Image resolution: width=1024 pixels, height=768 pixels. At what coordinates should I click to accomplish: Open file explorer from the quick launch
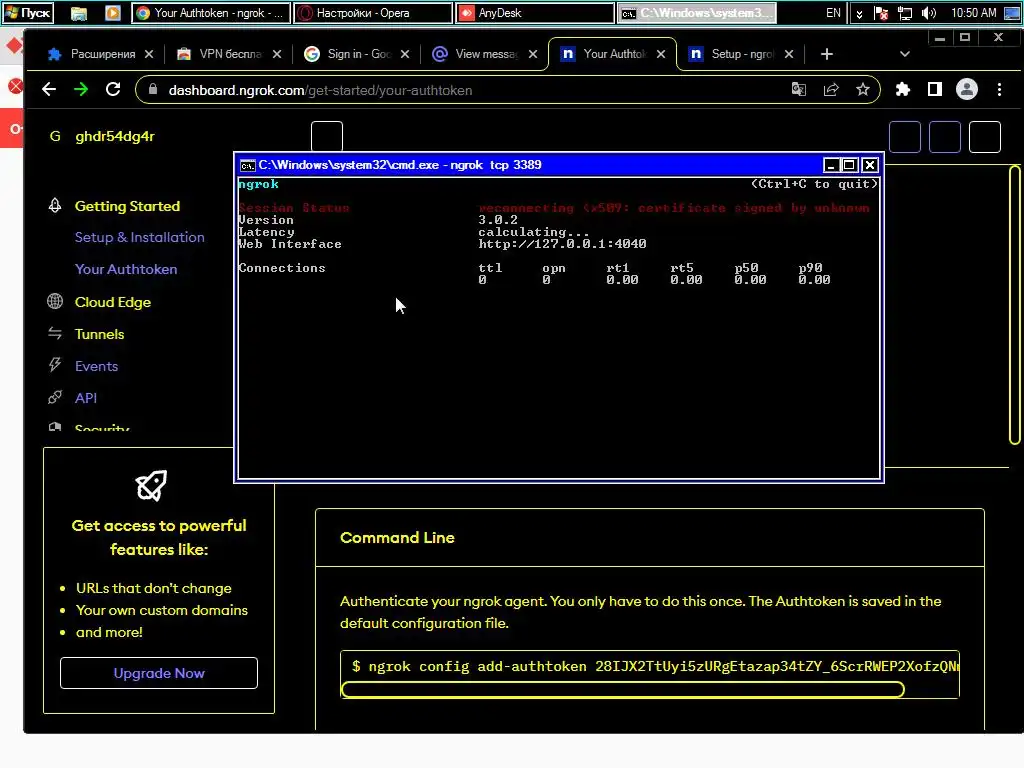(79, 13)
